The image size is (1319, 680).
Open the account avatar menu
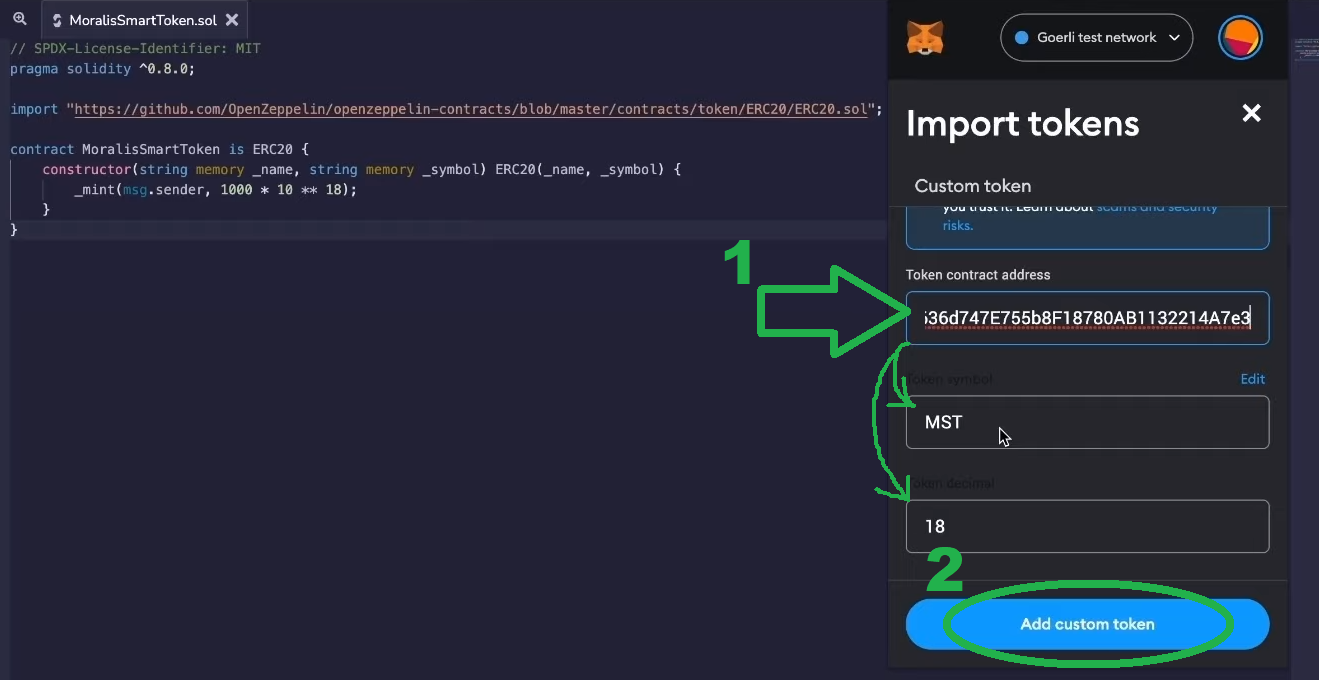(x=1240, y=38)
